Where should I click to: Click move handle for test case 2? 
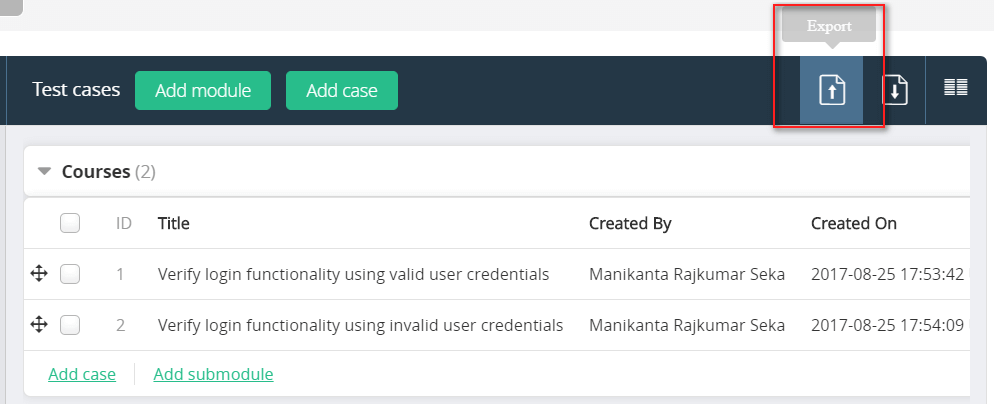click(x=39, y=325)
